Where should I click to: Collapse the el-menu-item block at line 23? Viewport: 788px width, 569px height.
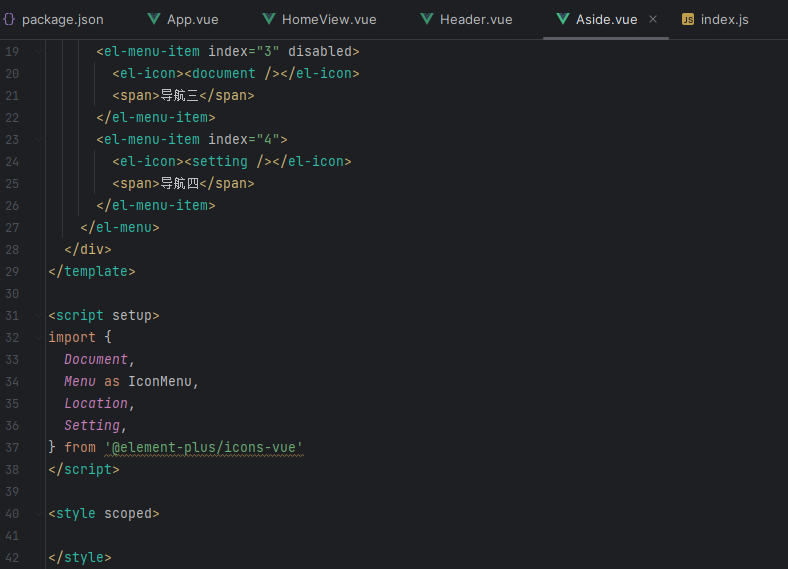pyautogui.click(x=38, y=140)
